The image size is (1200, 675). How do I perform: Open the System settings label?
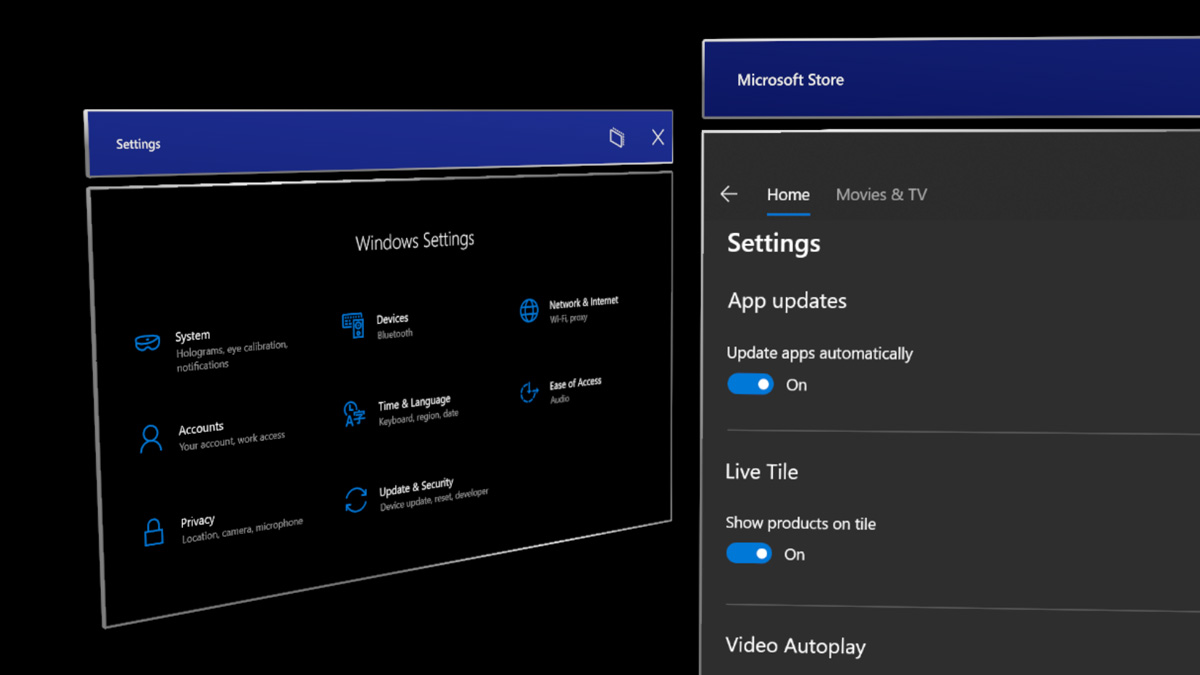(x=192, y=336)
